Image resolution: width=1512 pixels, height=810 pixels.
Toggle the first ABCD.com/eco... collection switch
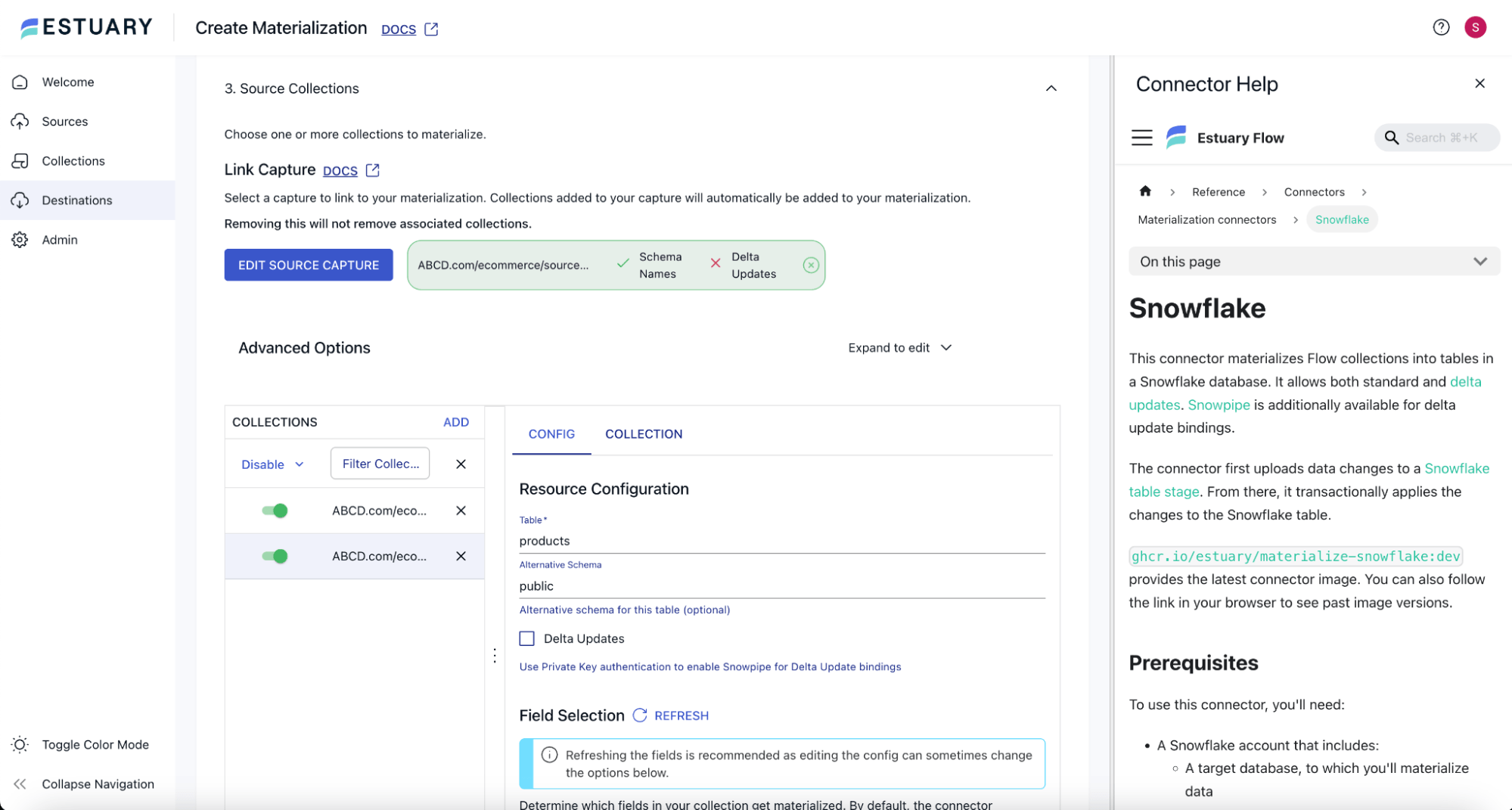click(275, 511)
